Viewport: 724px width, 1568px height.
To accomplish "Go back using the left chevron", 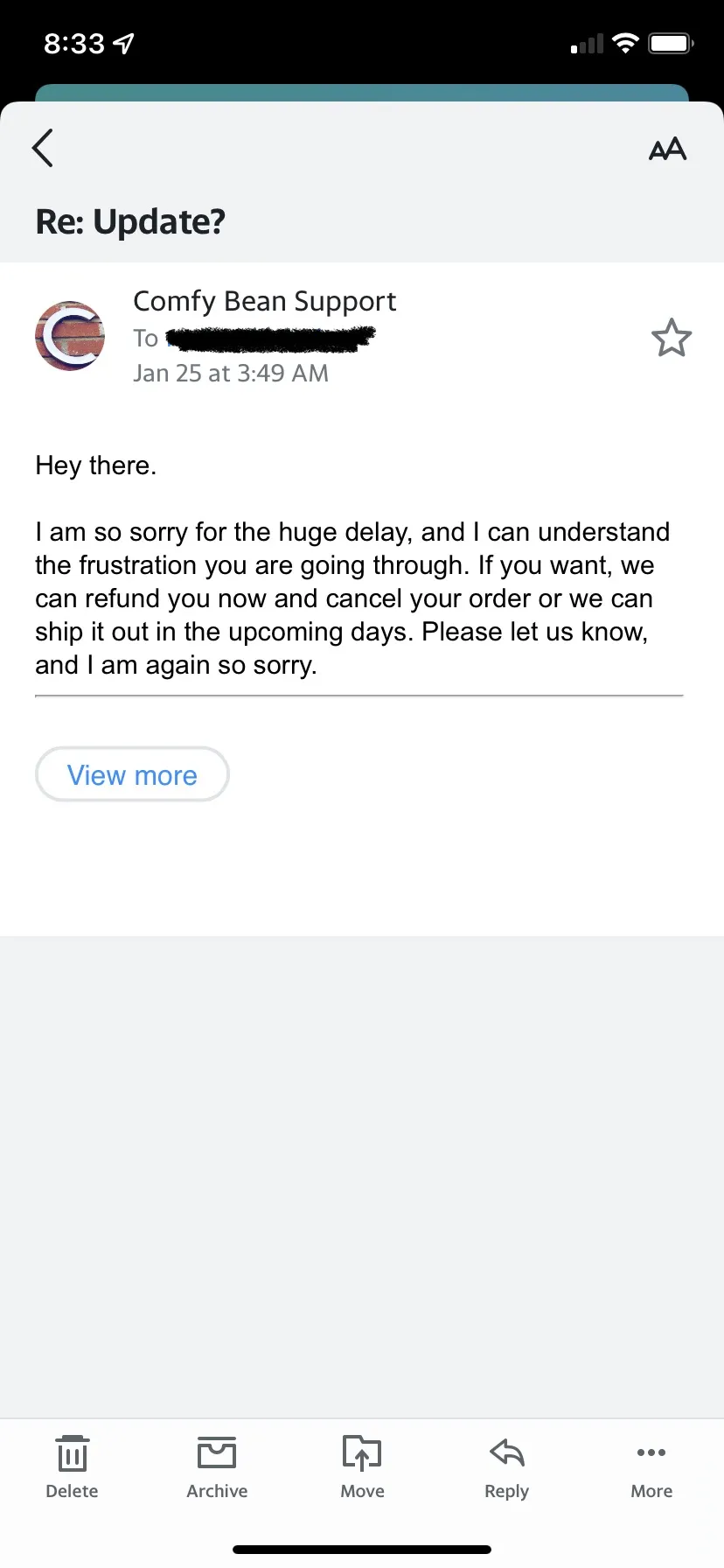I will (43, 148).
